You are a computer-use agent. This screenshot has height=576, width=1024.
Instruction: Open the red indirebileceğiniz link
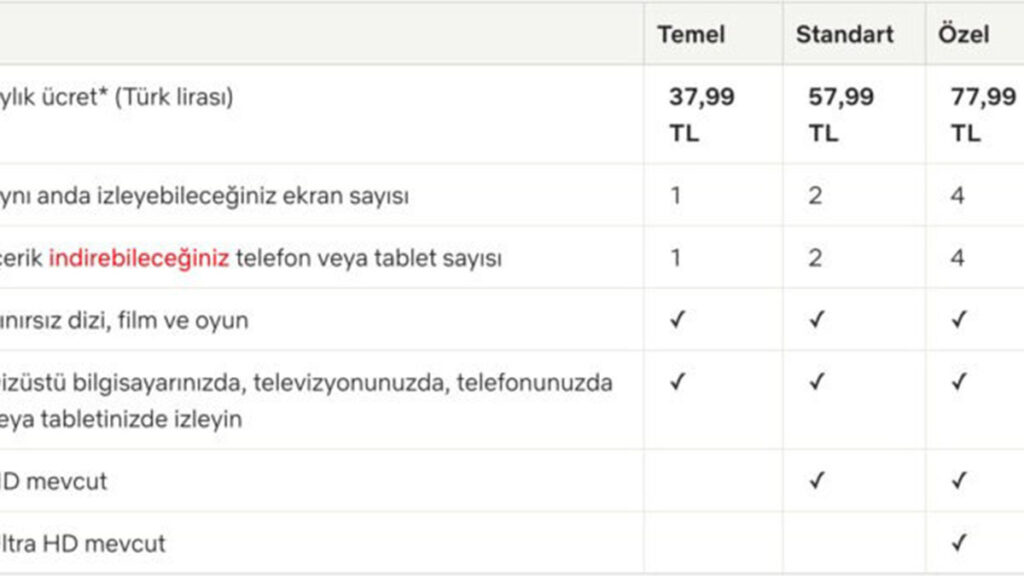pos(139,259)
